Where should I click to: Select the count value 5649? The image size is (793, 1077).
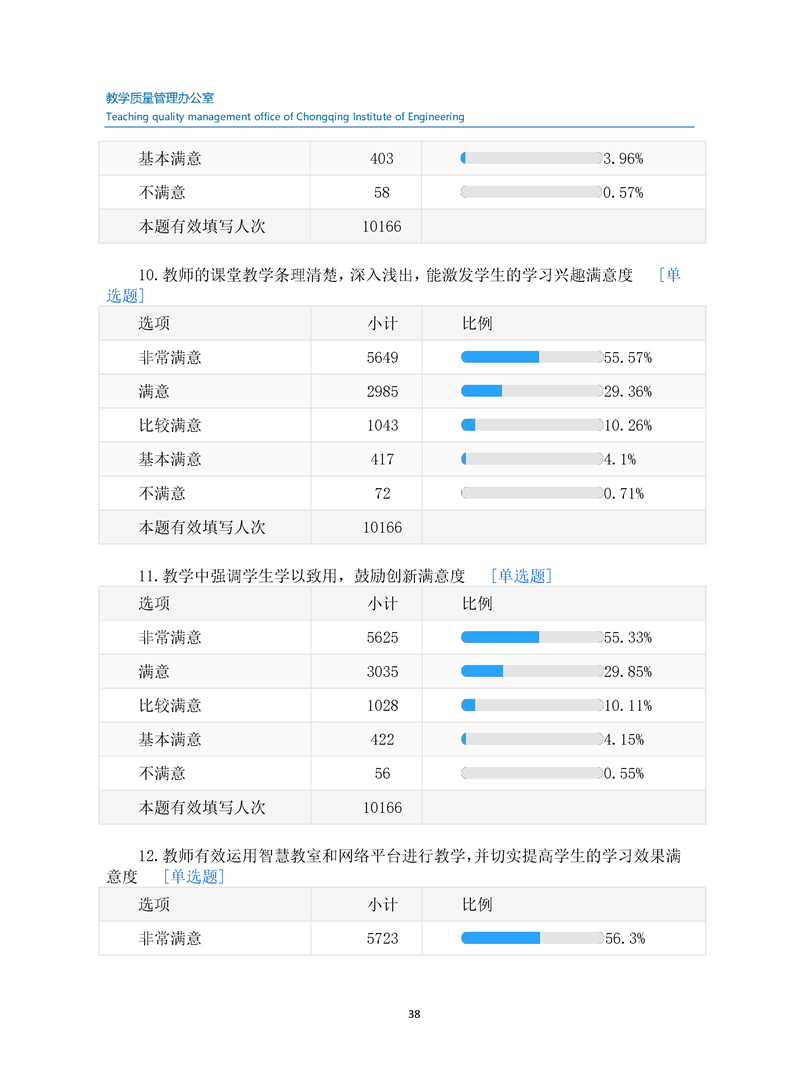tap(382, 358)
